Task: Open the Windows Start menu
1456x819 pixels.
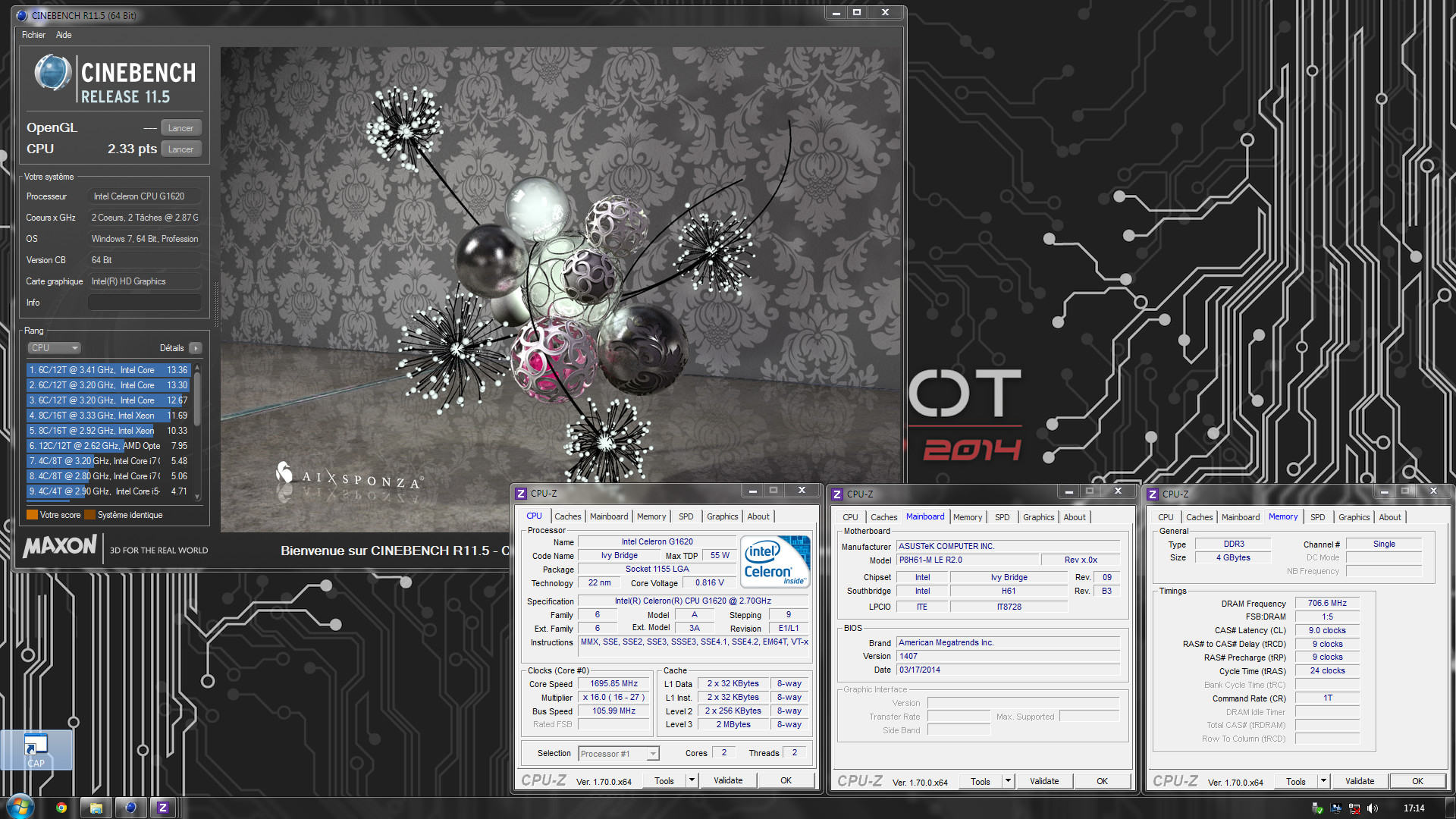Action: (x=20, y=807)
